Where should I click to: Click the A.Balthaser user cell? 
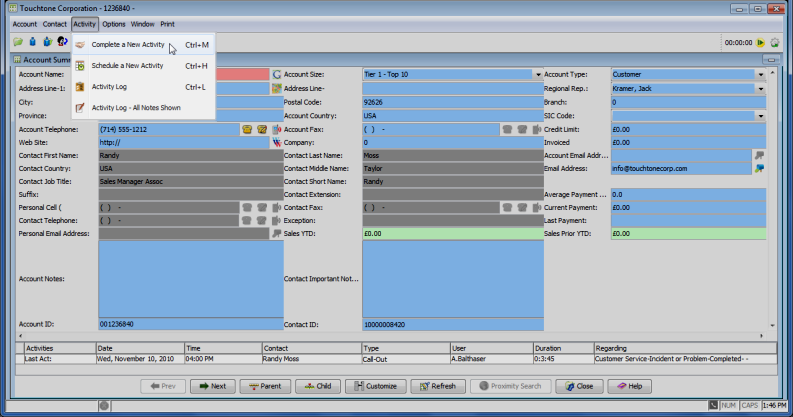click(x=492, y=359)
